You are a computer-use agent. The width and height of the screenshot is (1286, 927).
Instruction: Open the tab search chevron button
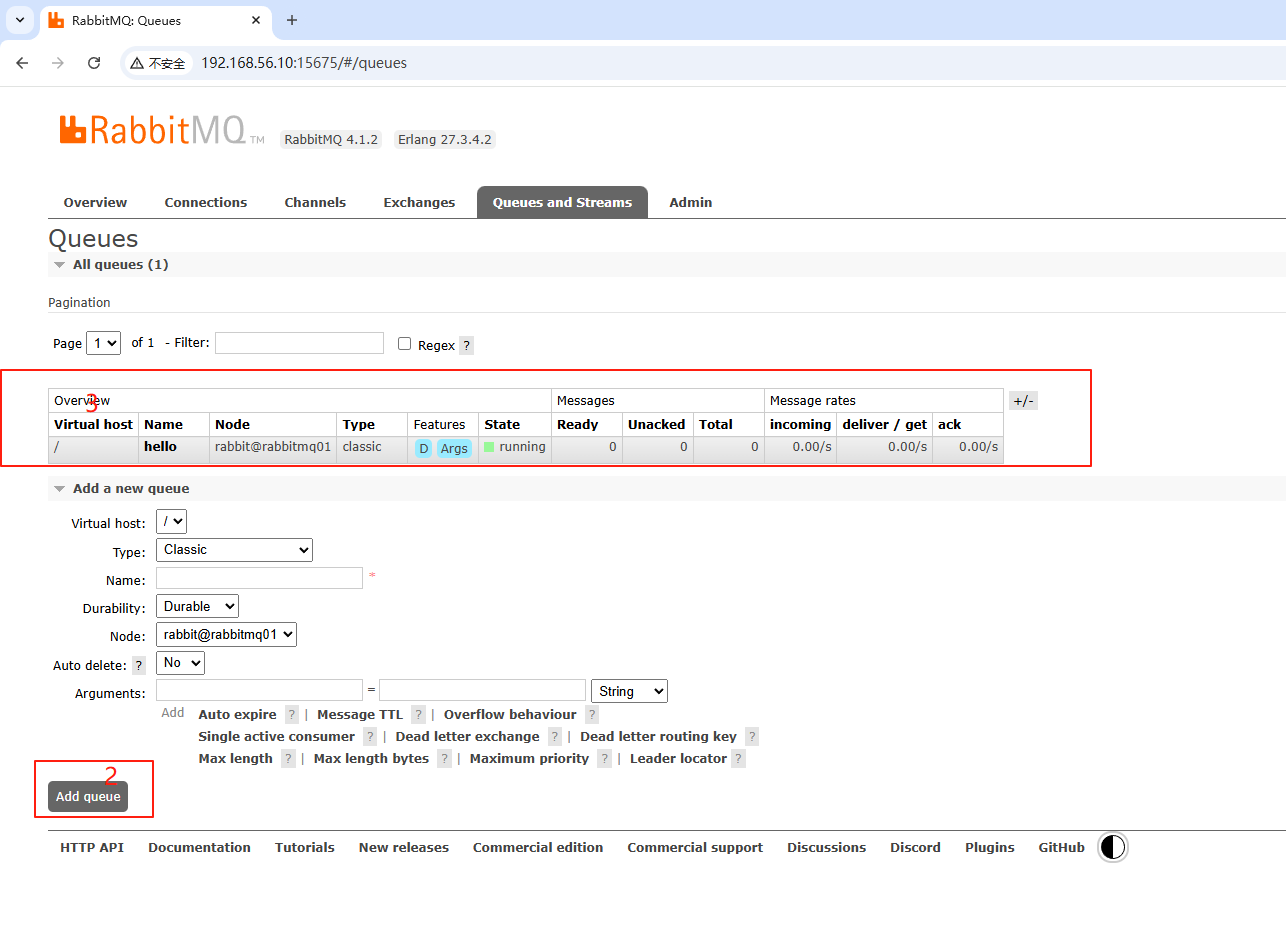click(x=19, y=20)
